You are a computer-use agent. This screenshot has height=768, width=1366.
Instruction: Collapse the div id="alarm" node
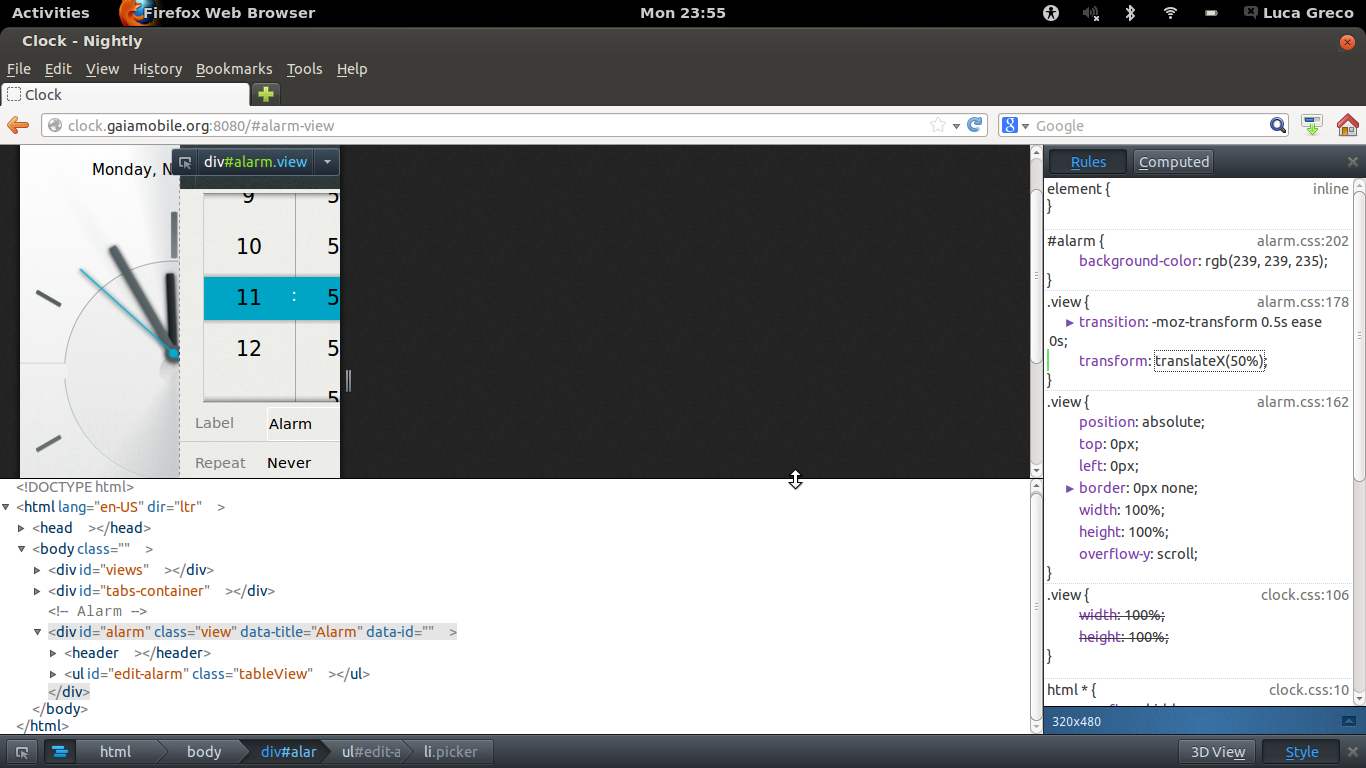pyautogui.click(x=37, y=632)
